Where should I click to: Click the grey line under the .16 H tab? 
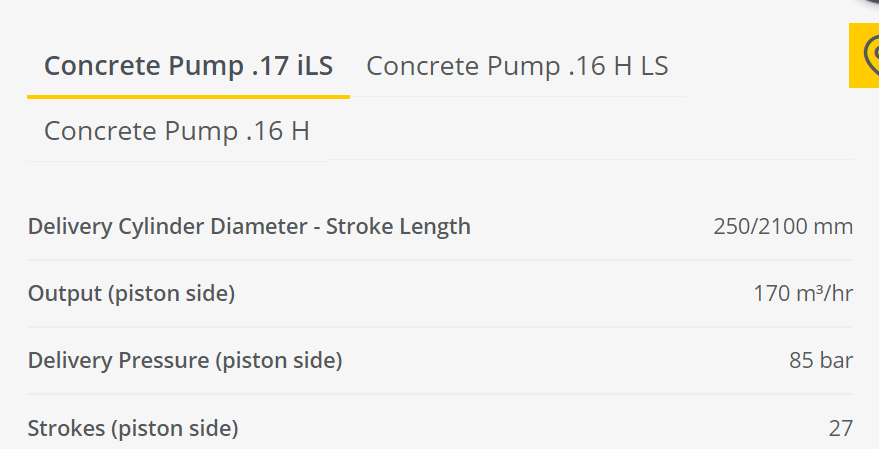(x=177, y=161)
